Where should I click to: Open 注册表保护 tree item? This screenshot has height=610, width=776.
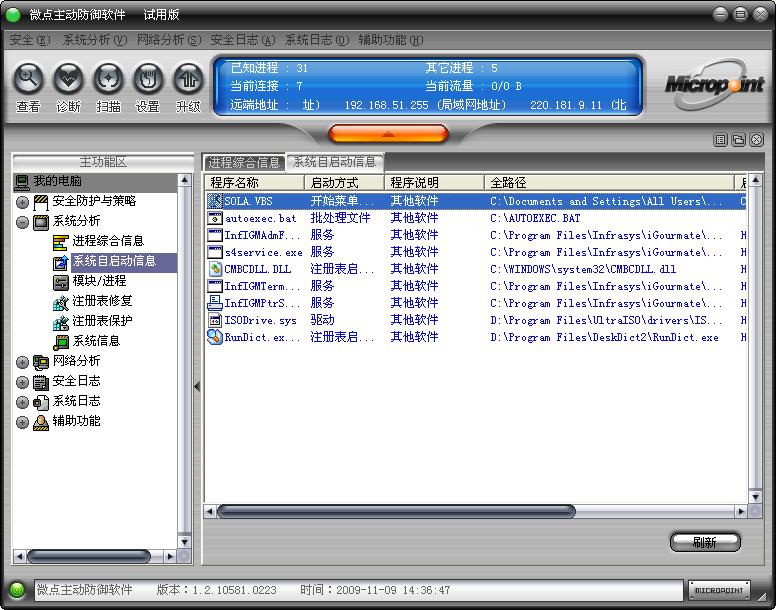pos(101,321)
